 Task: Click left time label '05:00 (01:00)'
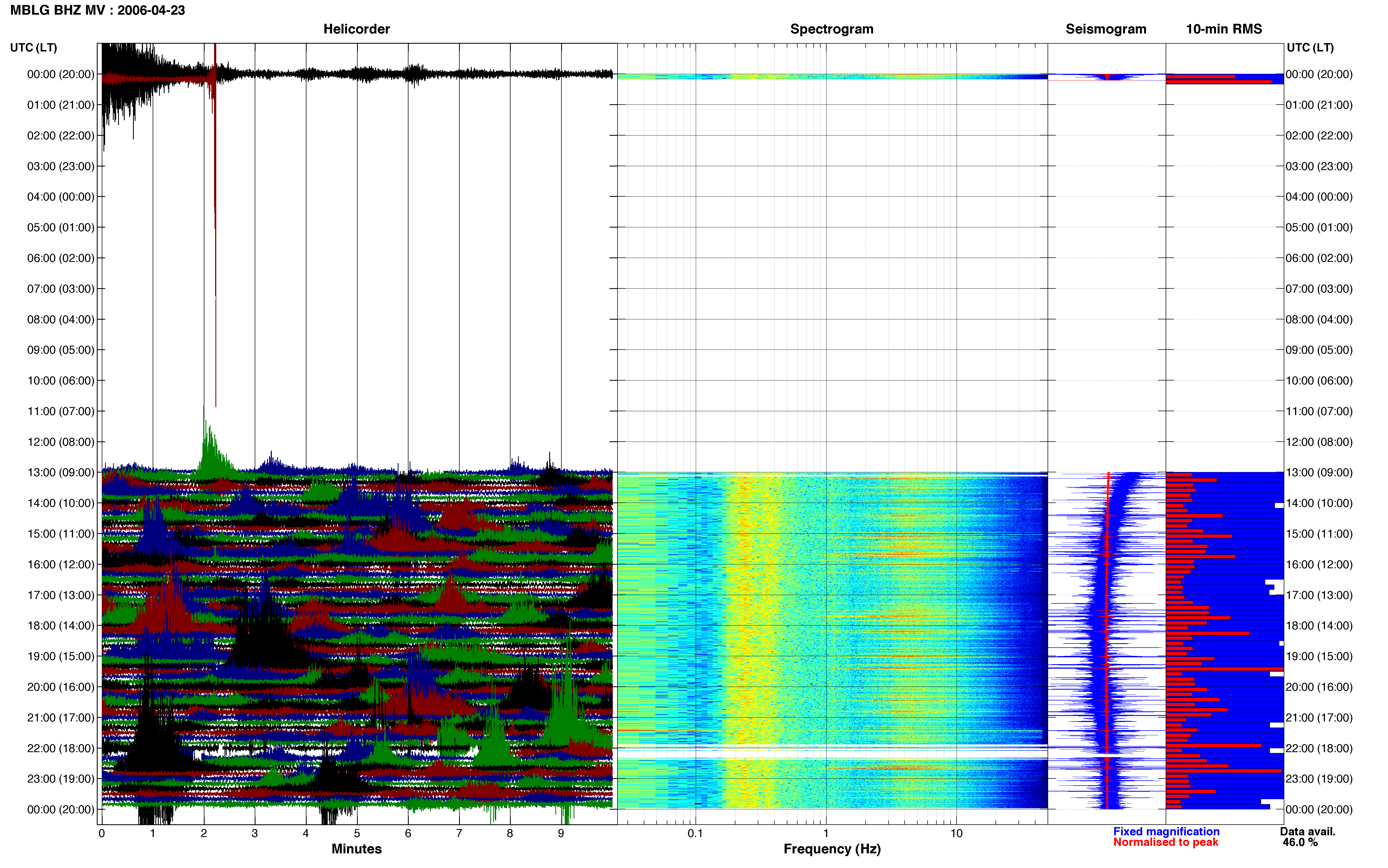(x=61, y=227)
